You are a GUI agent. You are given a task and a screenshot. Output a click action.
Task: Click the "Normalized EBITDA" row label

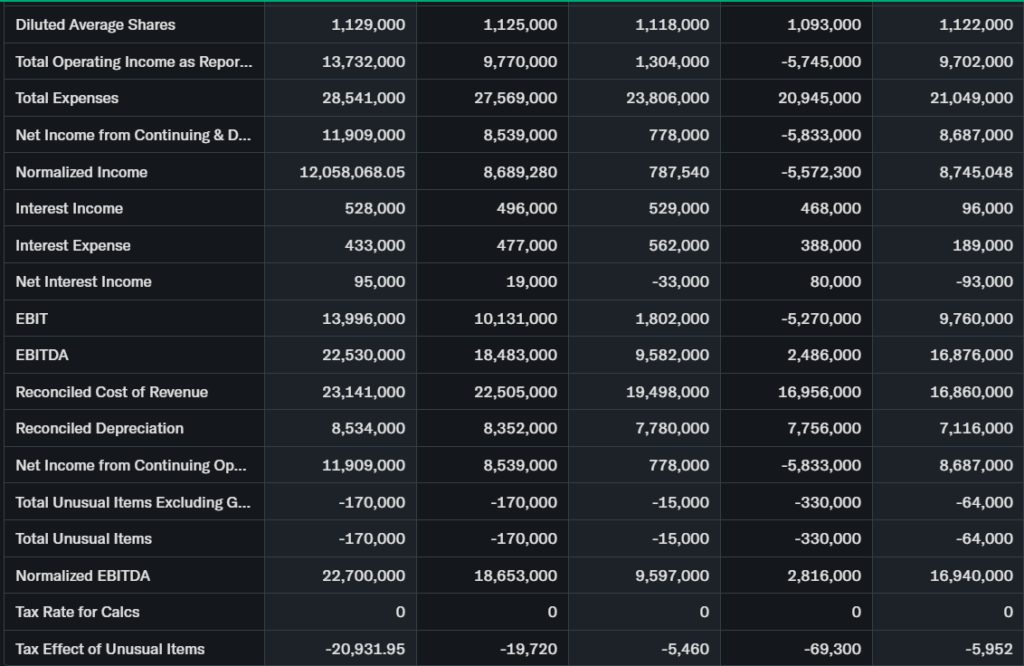(83, 576)
